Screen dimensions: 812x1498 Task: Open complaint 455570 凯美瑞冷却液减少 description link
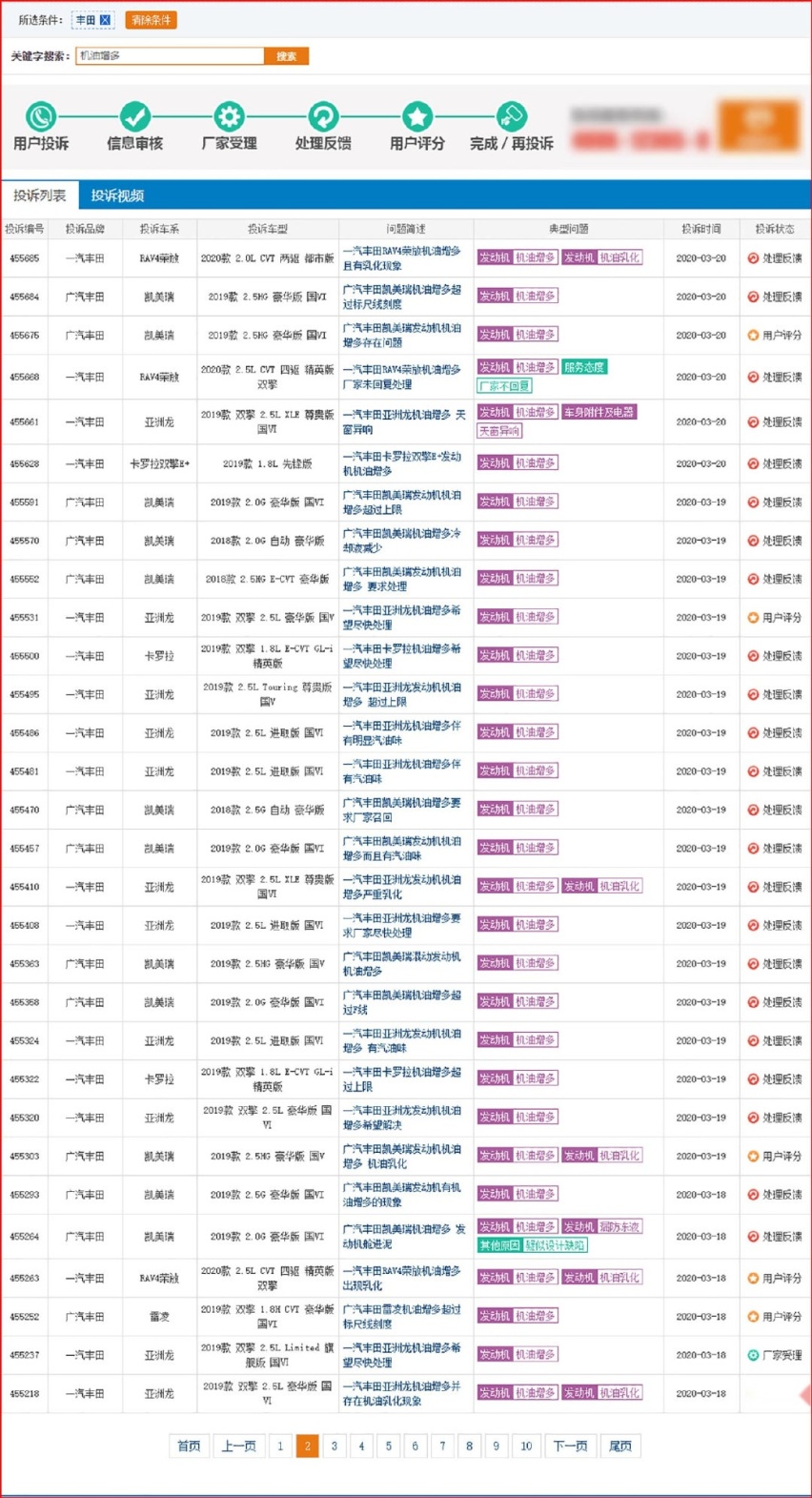(401, 541)
